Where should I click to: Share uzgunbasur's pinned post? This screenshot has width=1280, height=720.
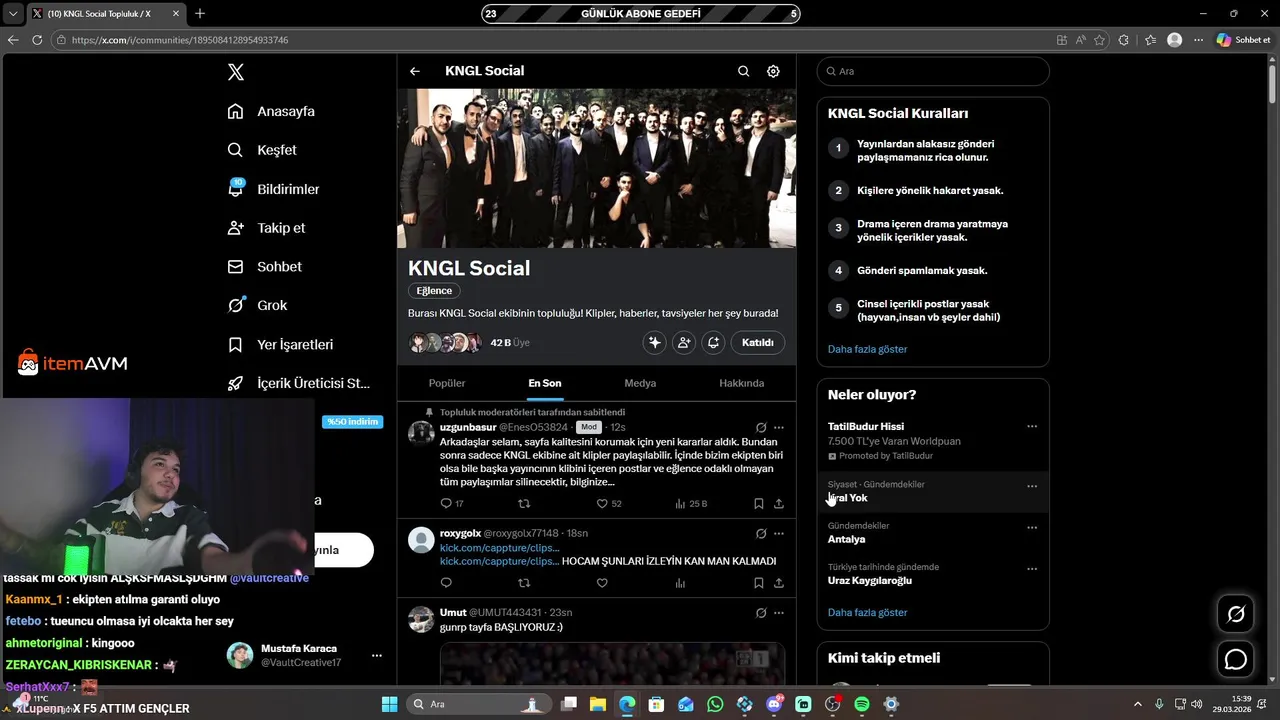pyautogui.click(x=779, y=503)
